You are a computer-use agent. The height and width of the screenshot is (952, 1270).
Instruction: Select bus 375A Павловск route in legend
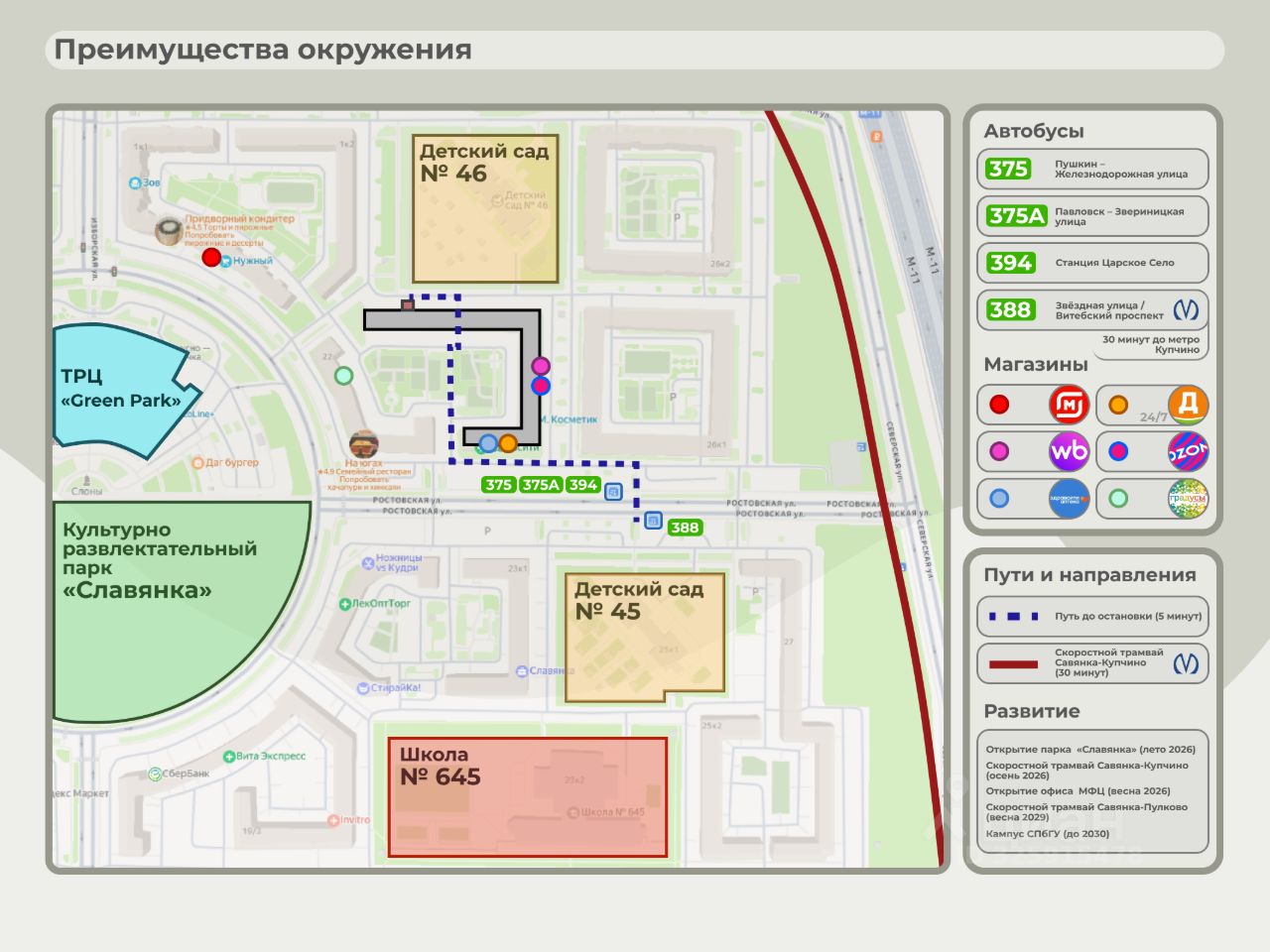[1092, 216]
